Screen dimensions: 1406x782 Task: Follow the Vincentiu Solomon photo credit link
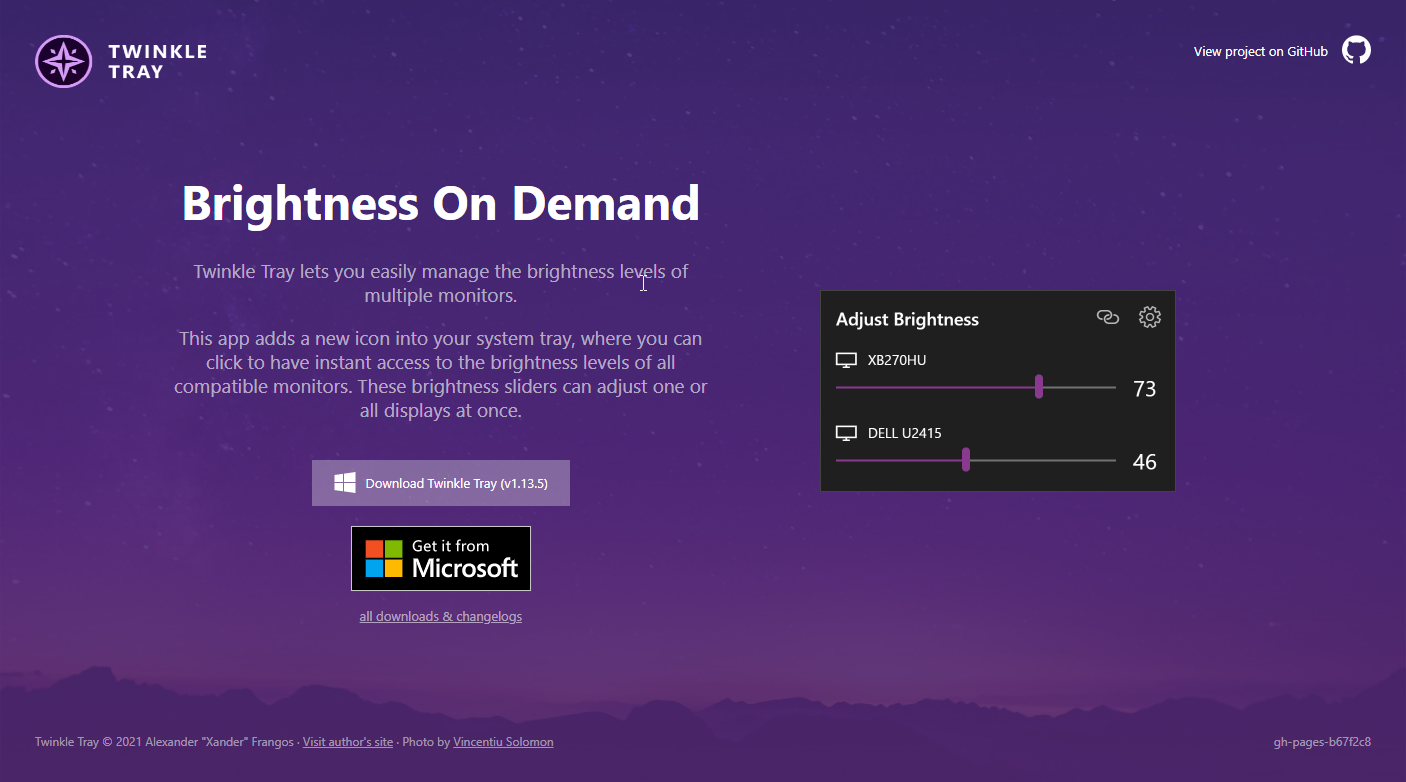point(503,742)
